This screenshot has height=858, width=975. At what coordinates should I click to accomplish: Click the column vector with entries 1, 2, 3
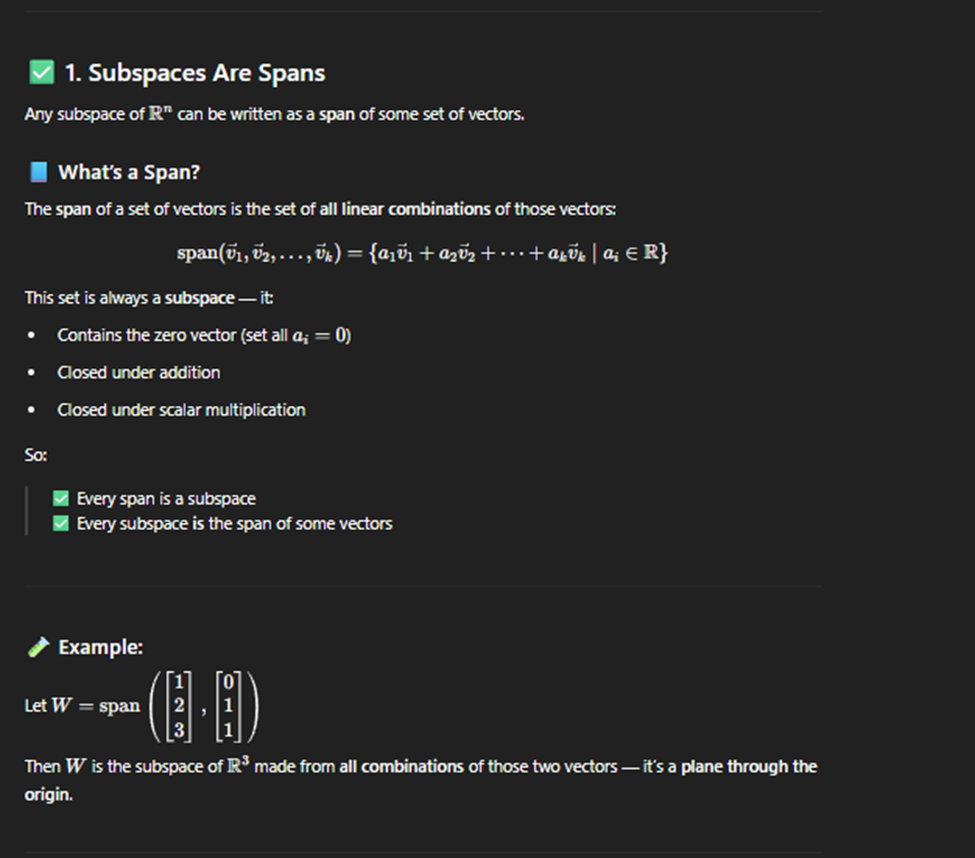179,706
